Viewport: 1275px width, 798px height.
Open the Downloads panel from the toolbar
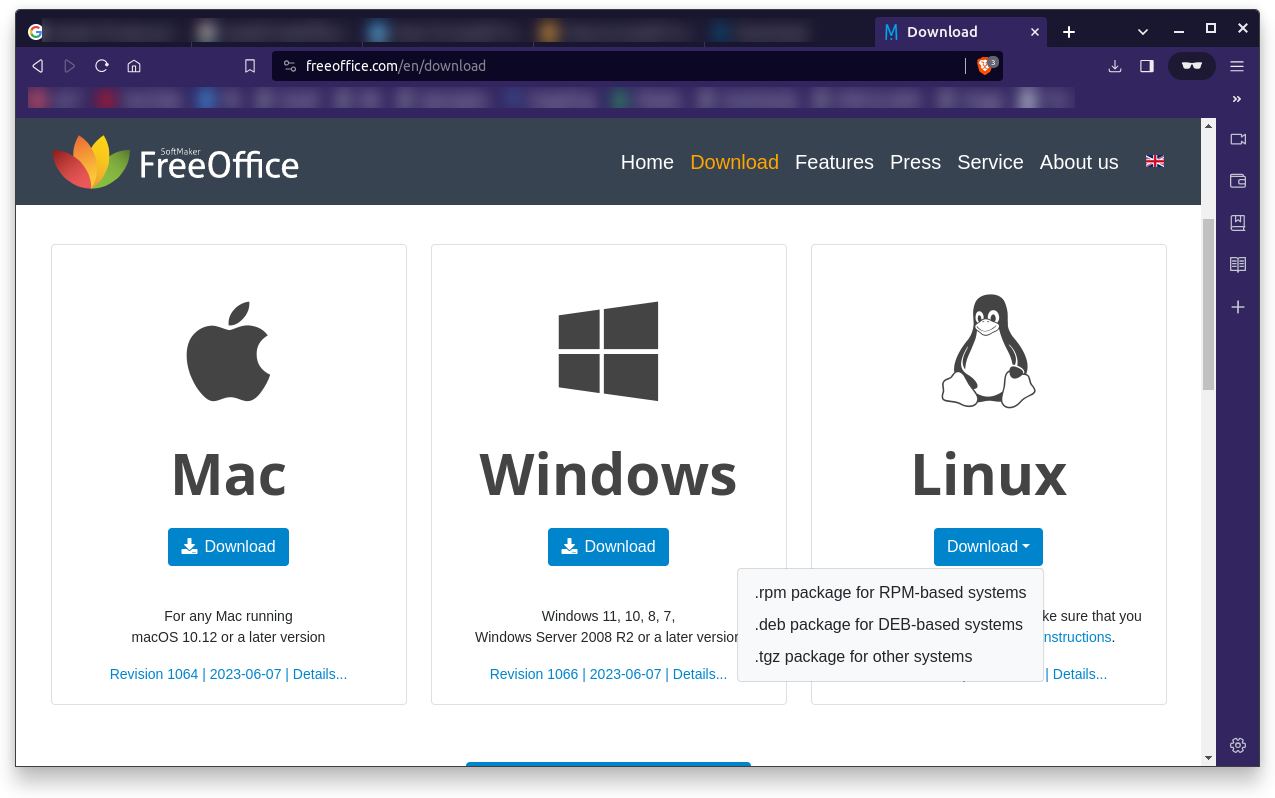(x=1113, y=66)
